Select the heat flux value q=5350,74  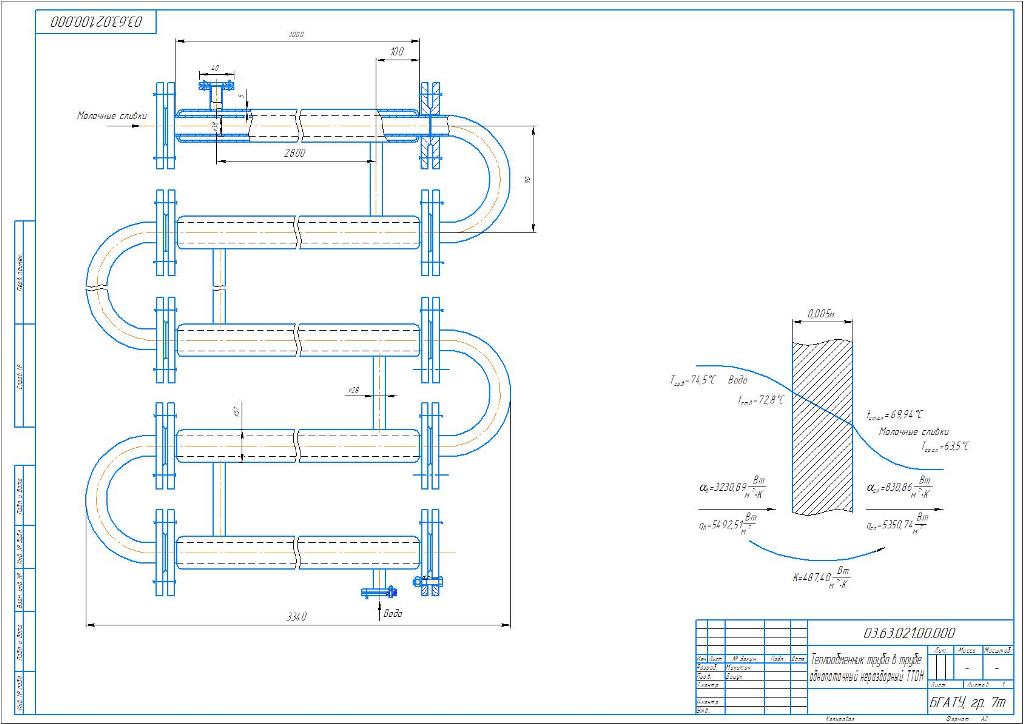[899, 523]
